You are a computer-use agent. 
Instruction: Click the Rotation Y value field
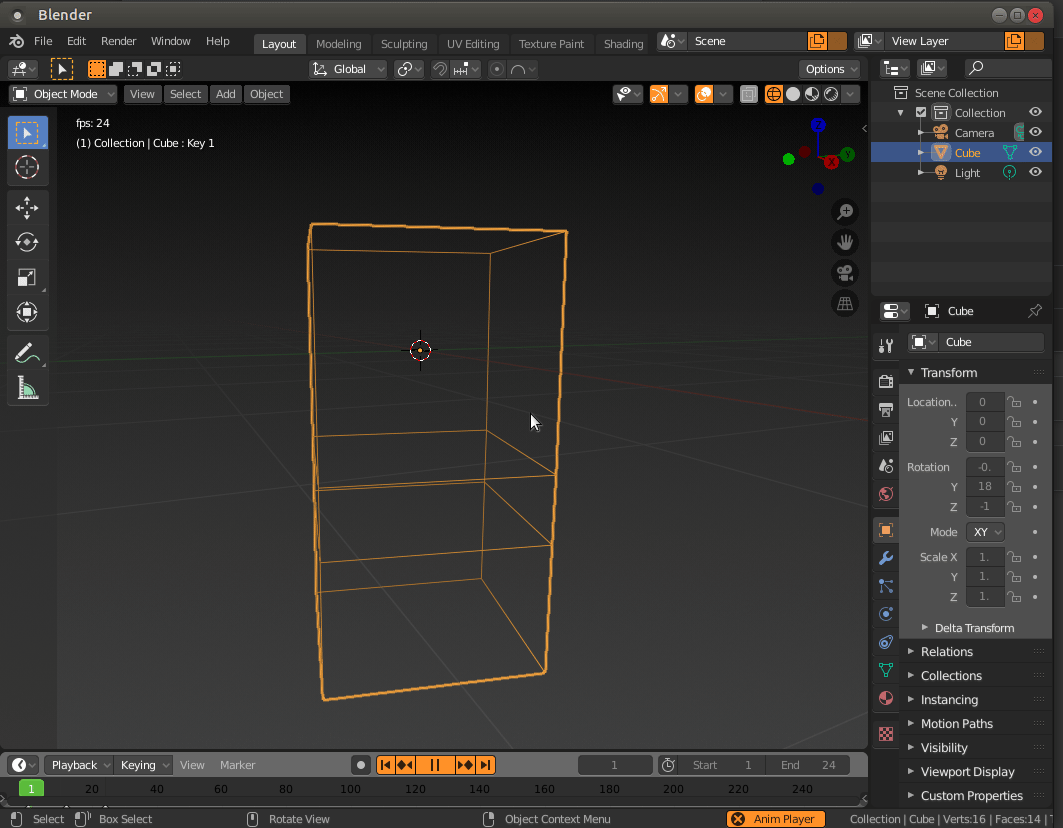click(x=984, y=486)
